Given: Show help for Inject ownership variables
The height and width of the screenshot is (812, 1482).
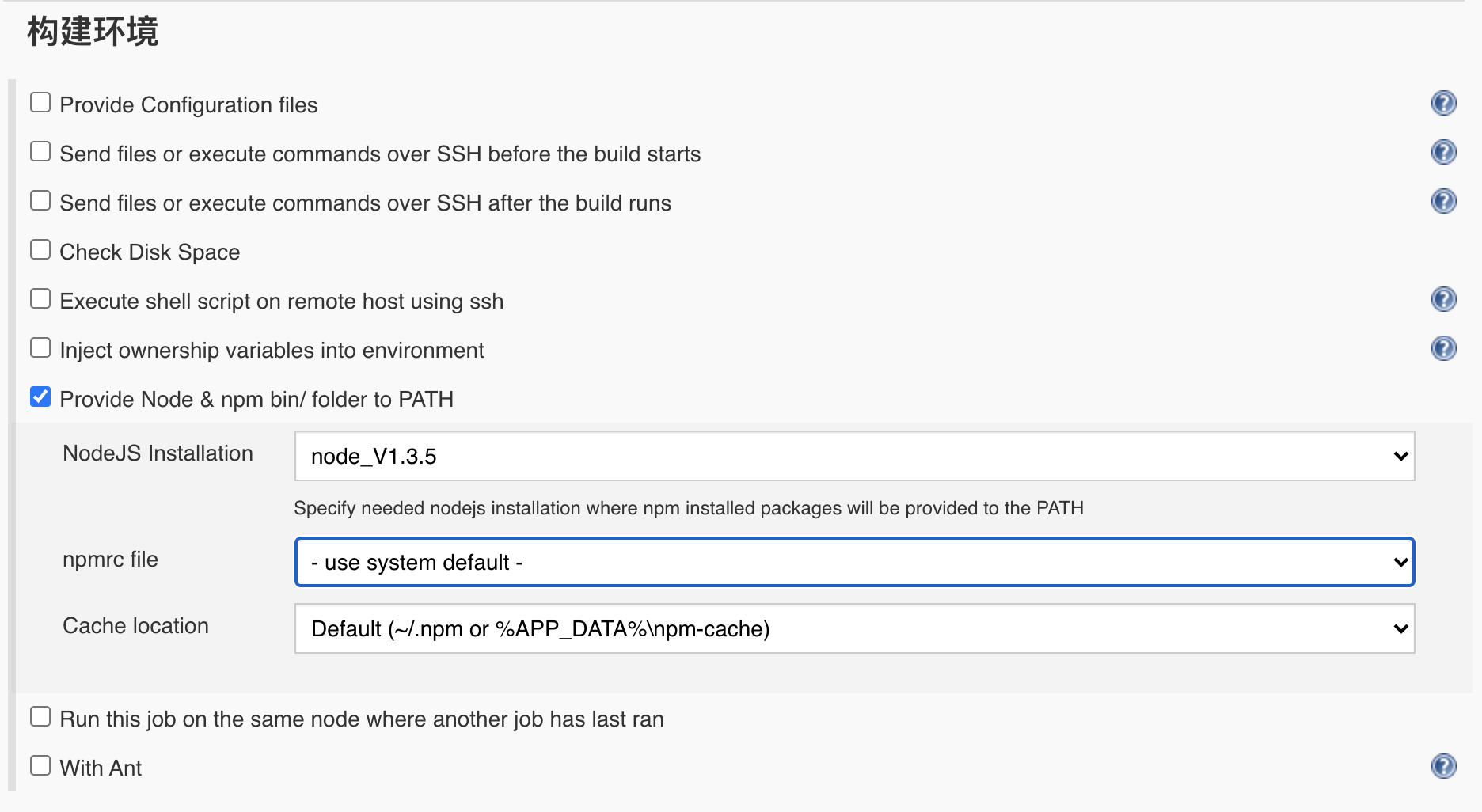Looking at the screenshot, I should [1443, 348].
